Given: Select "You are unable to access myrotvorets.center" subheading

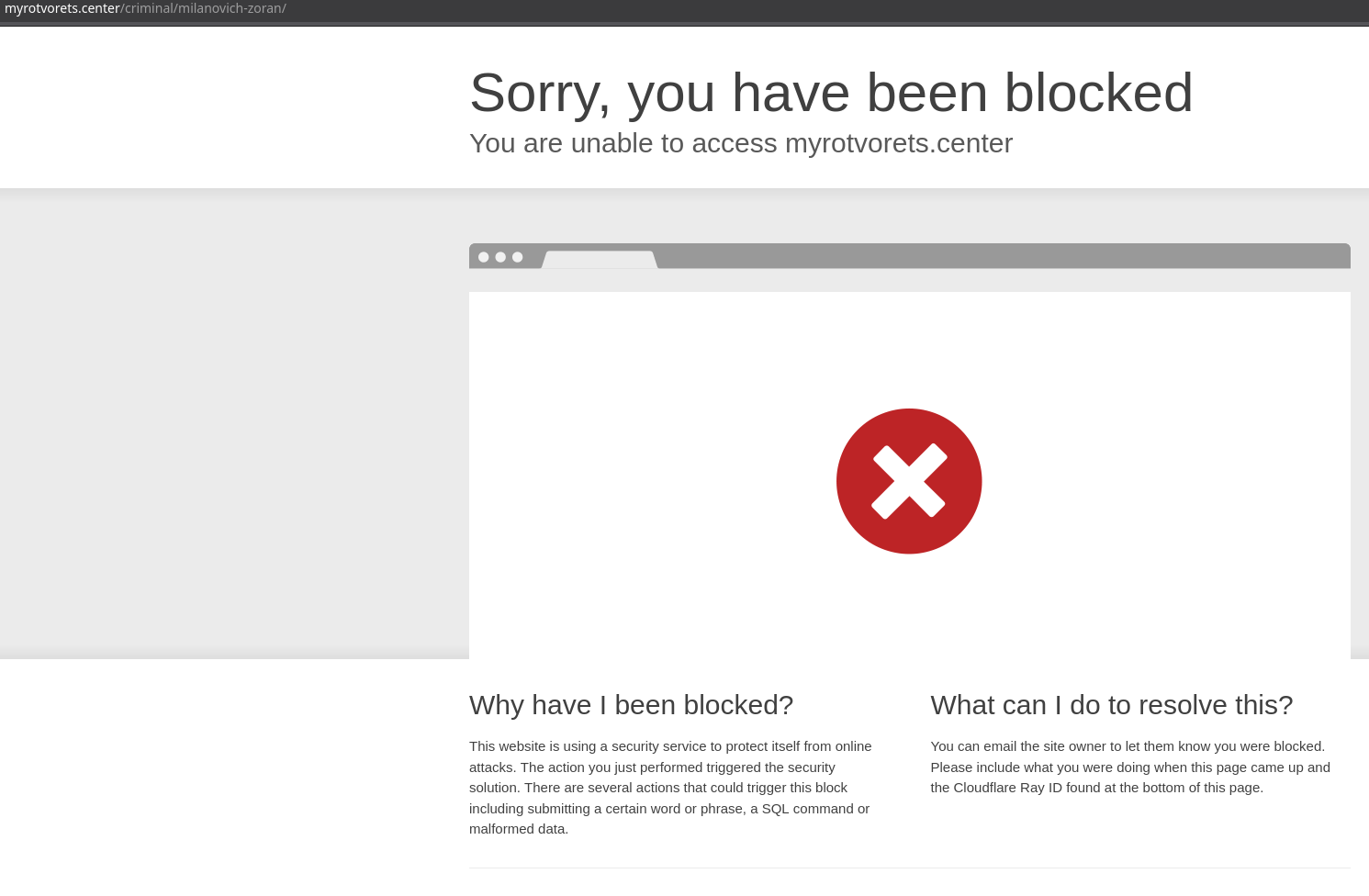Looking at the screenshot, I should click(741, 143).
